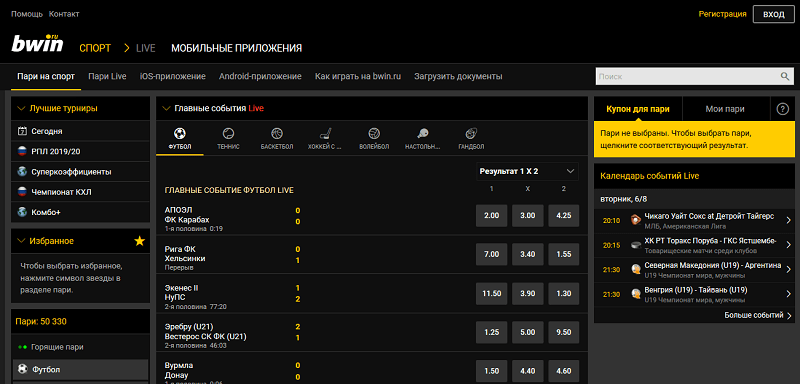Collapse the Главные события Live section
800x384 pixels.
pos(166,108)
